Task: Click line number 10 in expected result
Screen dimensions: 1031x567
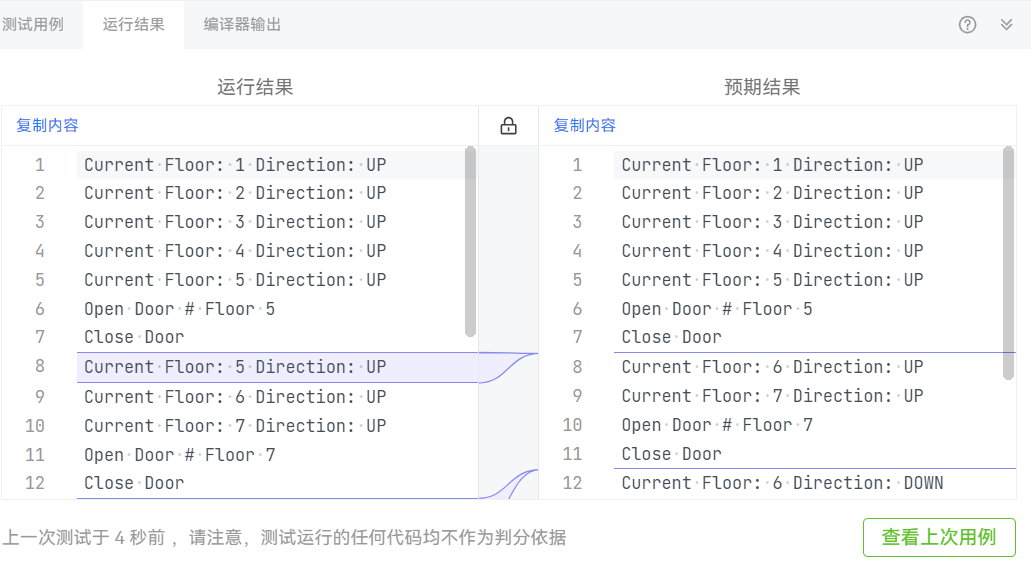Action: tap(572, 425)
